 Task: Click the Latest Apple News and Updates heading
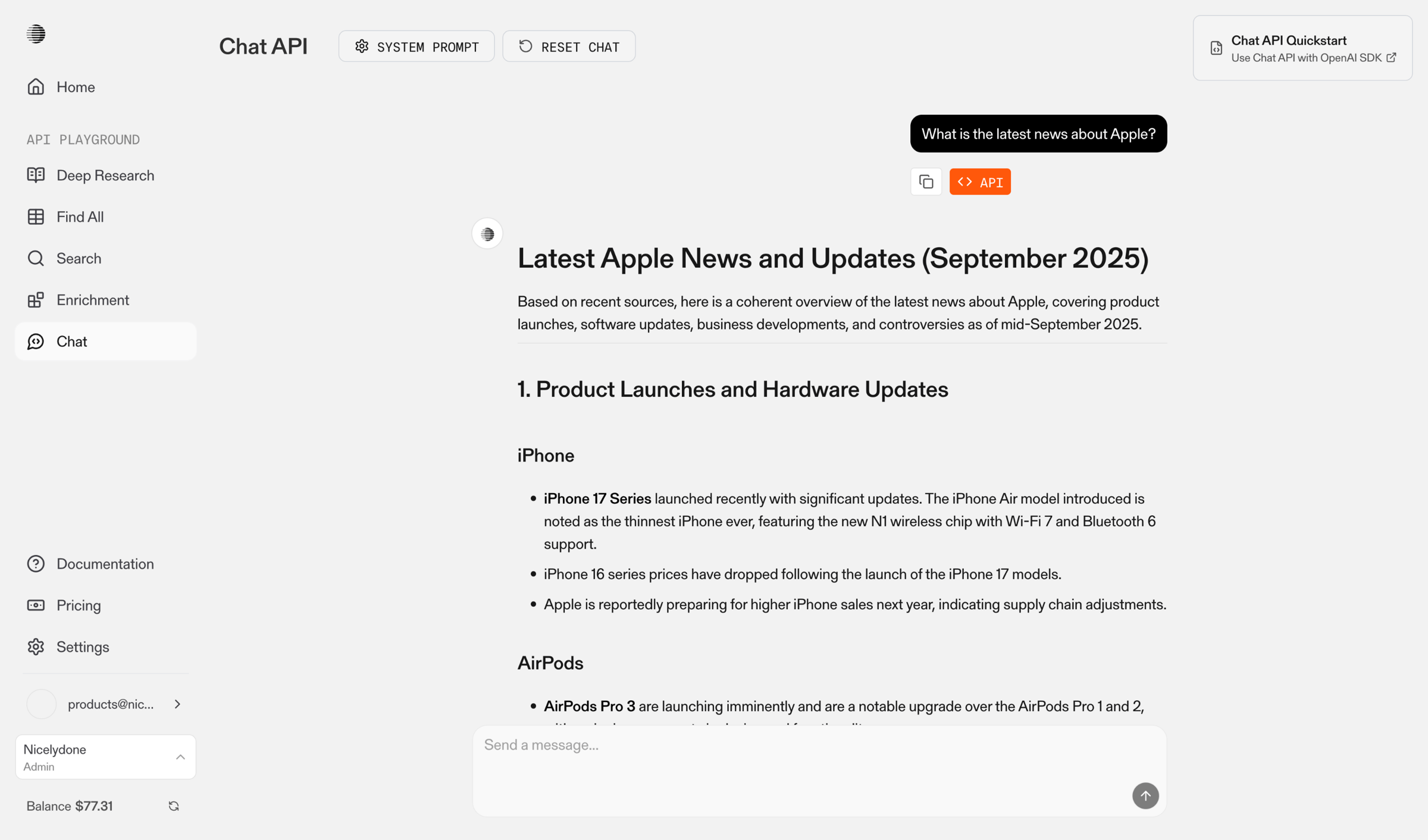pos(833,258)
